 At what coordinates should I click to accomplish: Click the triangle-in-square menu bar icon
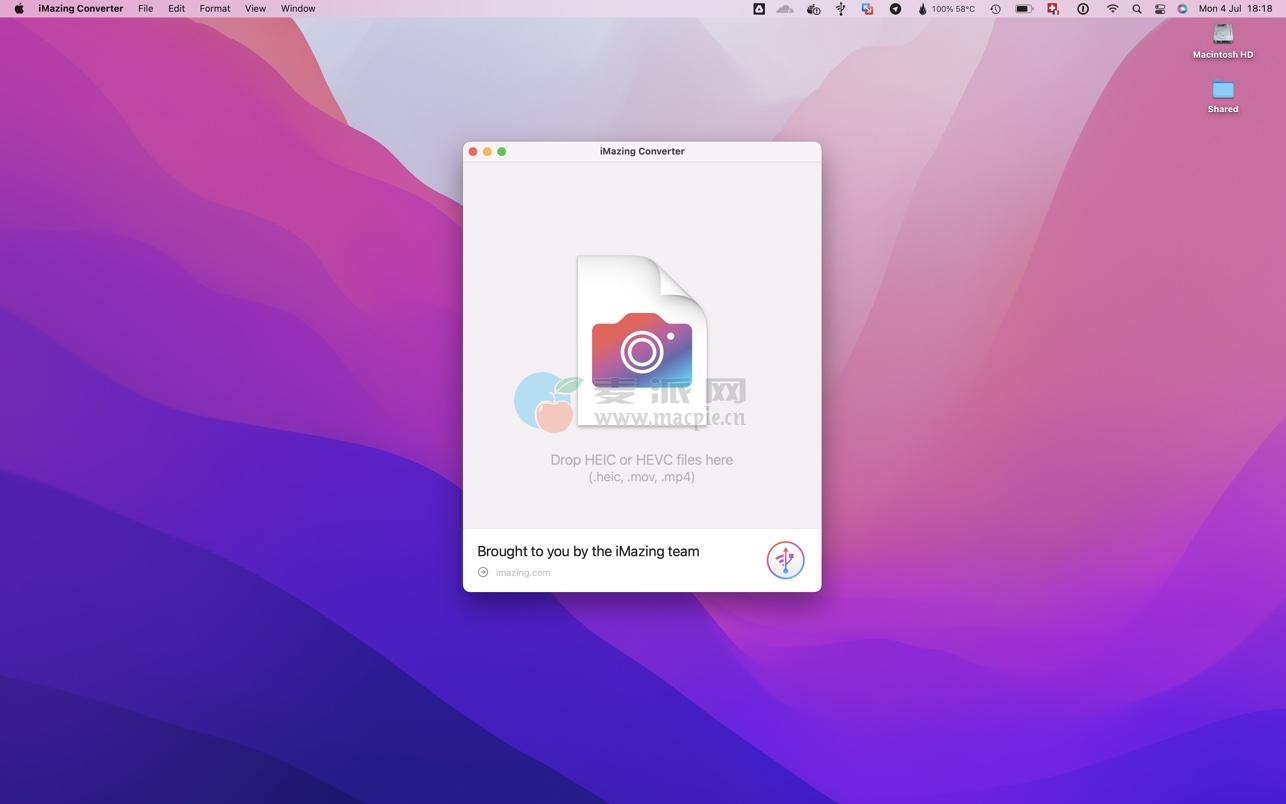(x=759, y=9)
